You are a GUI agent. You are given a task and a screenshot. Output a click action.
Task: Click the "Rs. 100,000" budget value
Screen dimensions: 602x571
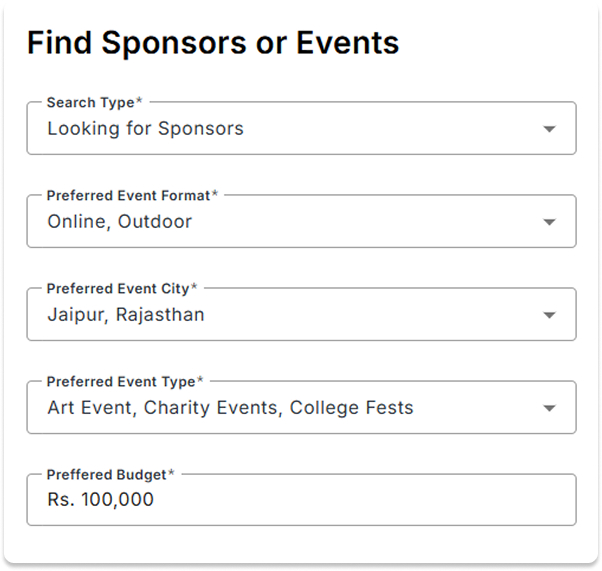(100, 500)
